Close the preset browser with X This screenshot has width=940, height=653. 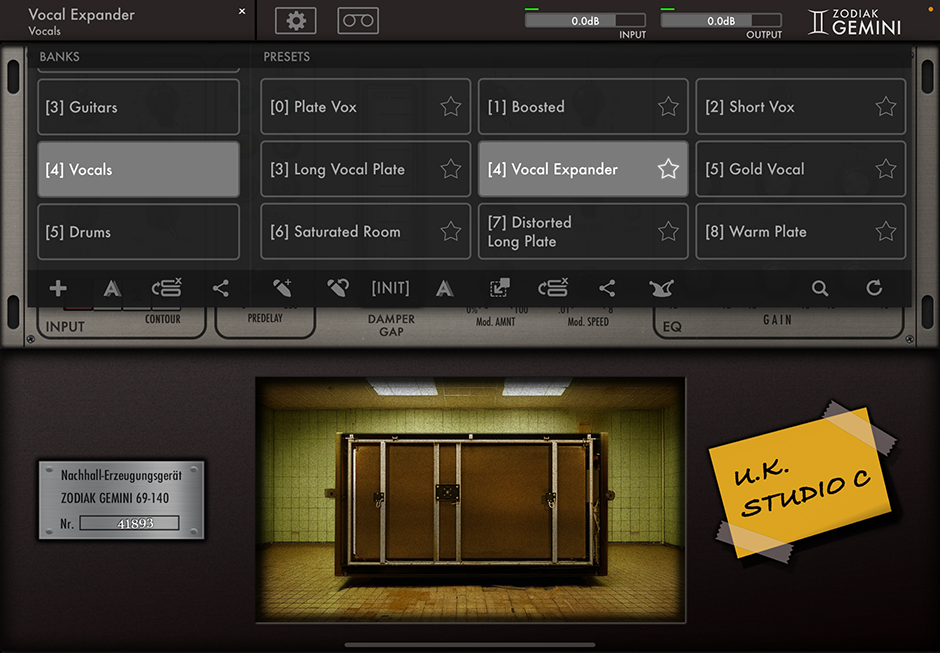(242, 12)
